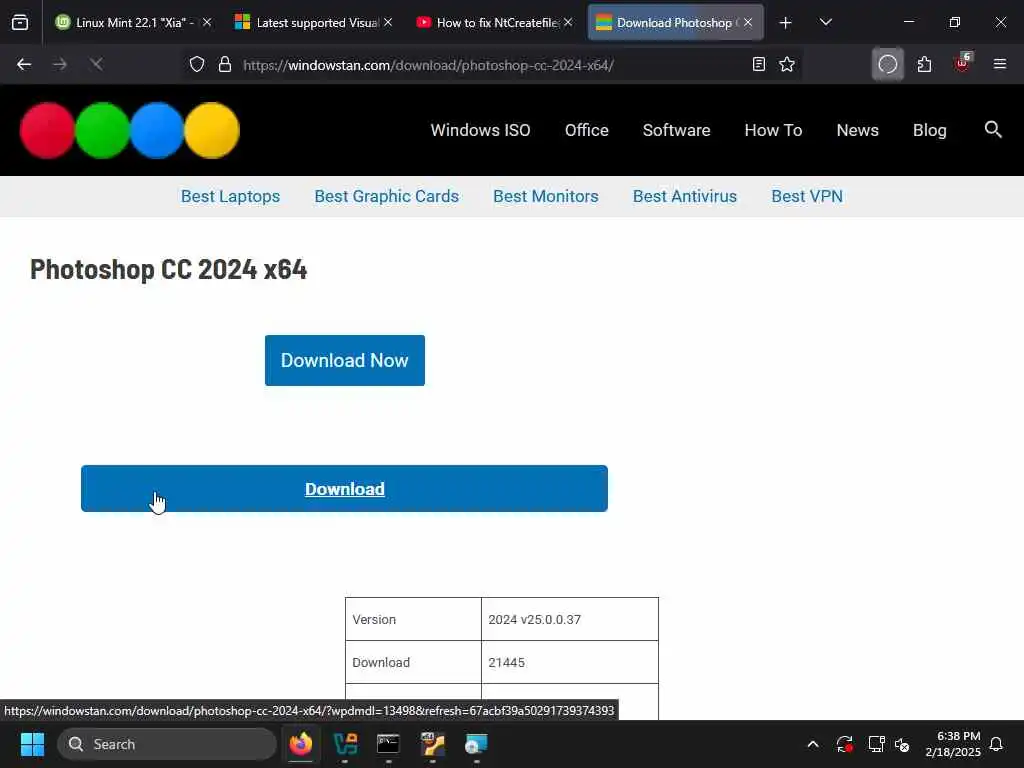Image resolution: width=1024 pixels, height=768 pixels.
Task: Stop loading the page
Action: (96, 65)
